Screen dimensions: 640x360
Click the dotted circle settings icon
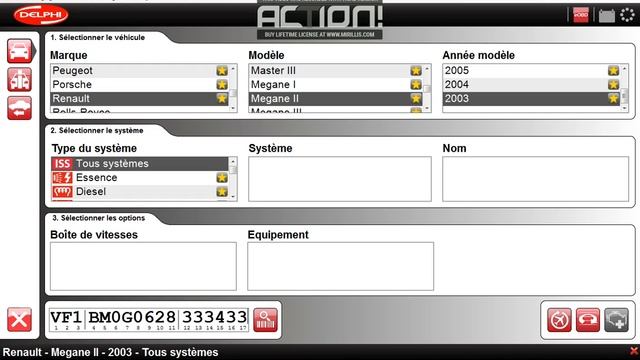[x=627, y=15]
